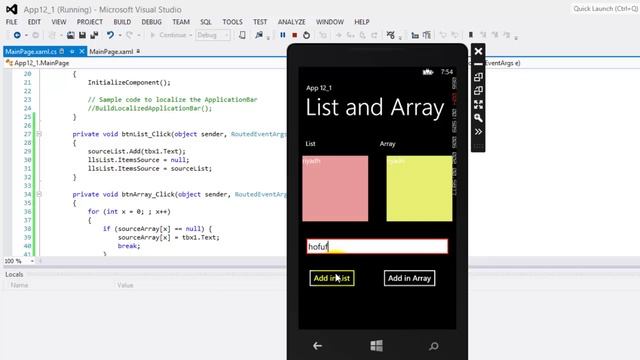Viewport: 640px width, 360px height.
Task: Close the emulator with X button
Action: (478, 51)
